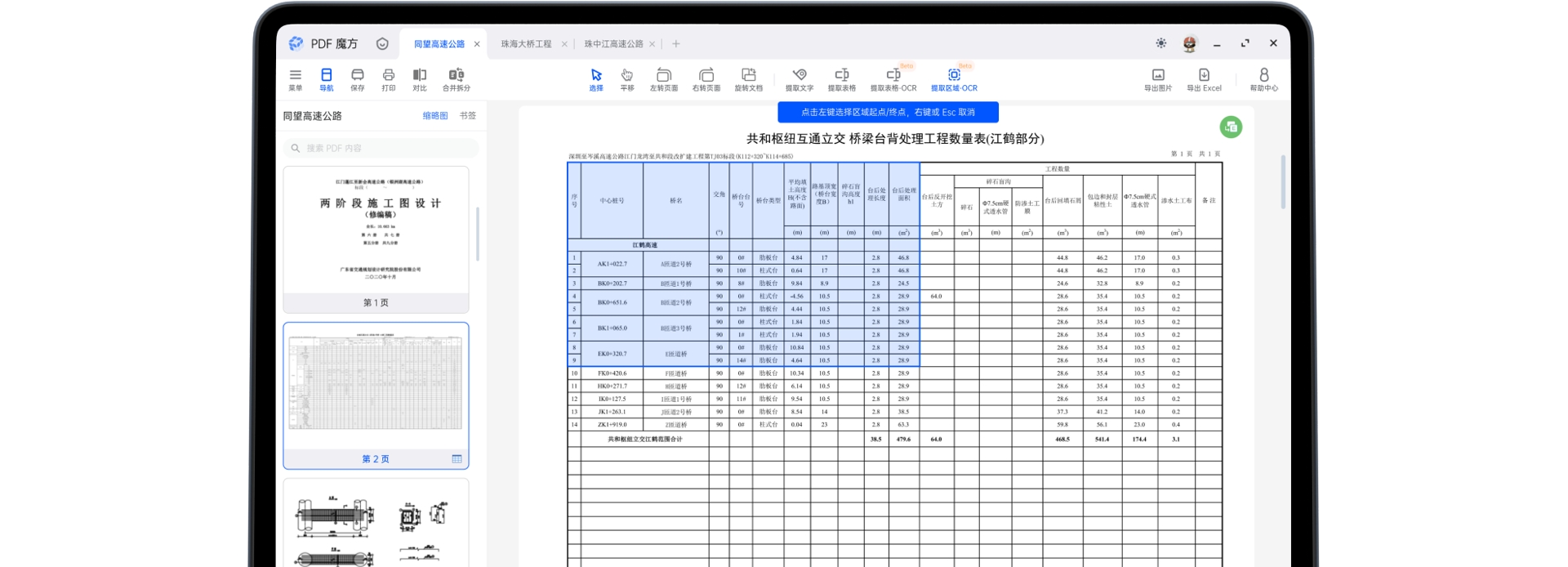Open the user avatar profile
The width and height of the screenshot is (1568, 567).
[1190, 44]
